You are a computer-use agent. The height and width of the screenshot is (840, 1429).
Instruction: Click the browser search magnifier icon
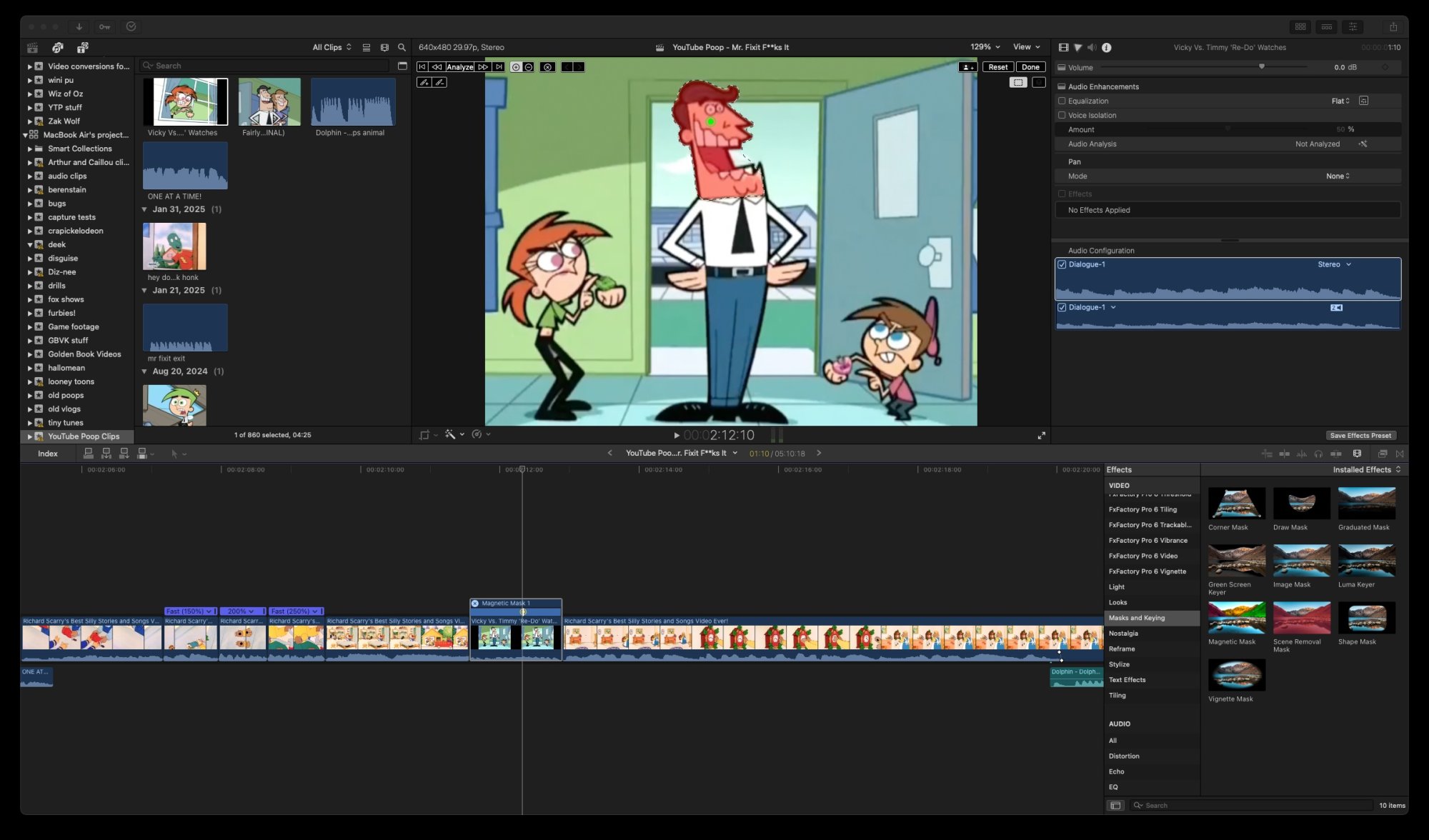[x=402, y=47]
